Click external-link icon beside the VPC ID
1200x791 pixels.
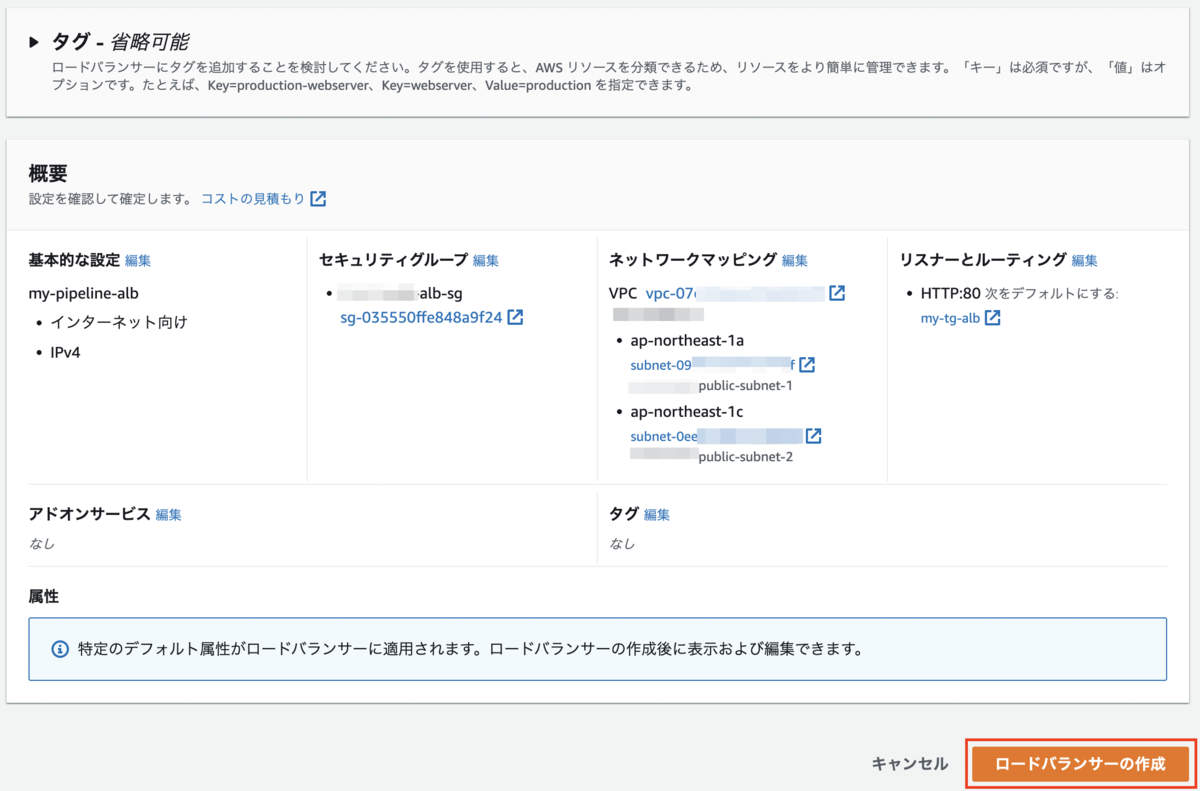click(x=837, y=293)
